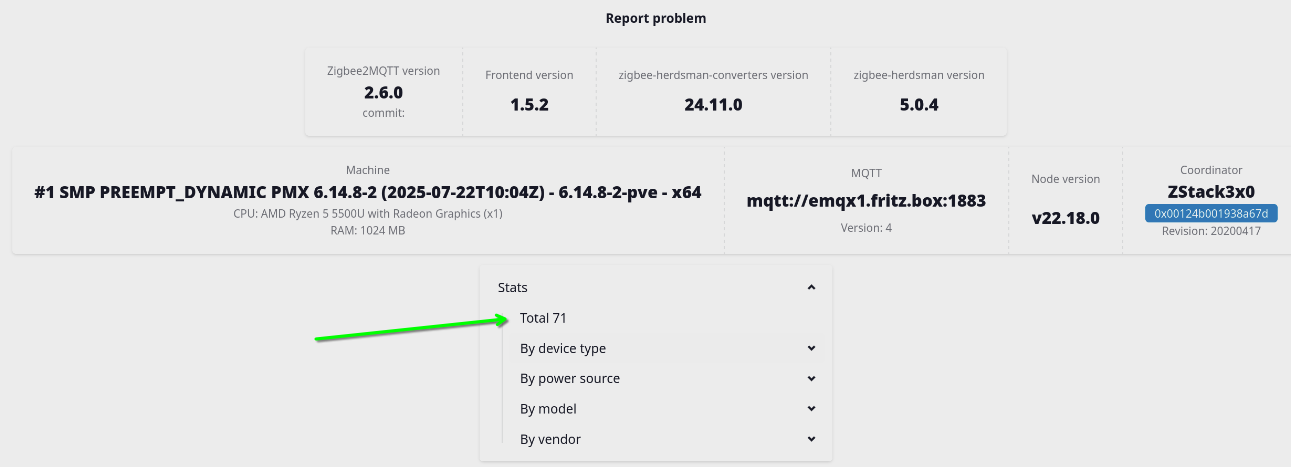
Task: Select the 'By model' label
Action: click(x=548, y=409)
